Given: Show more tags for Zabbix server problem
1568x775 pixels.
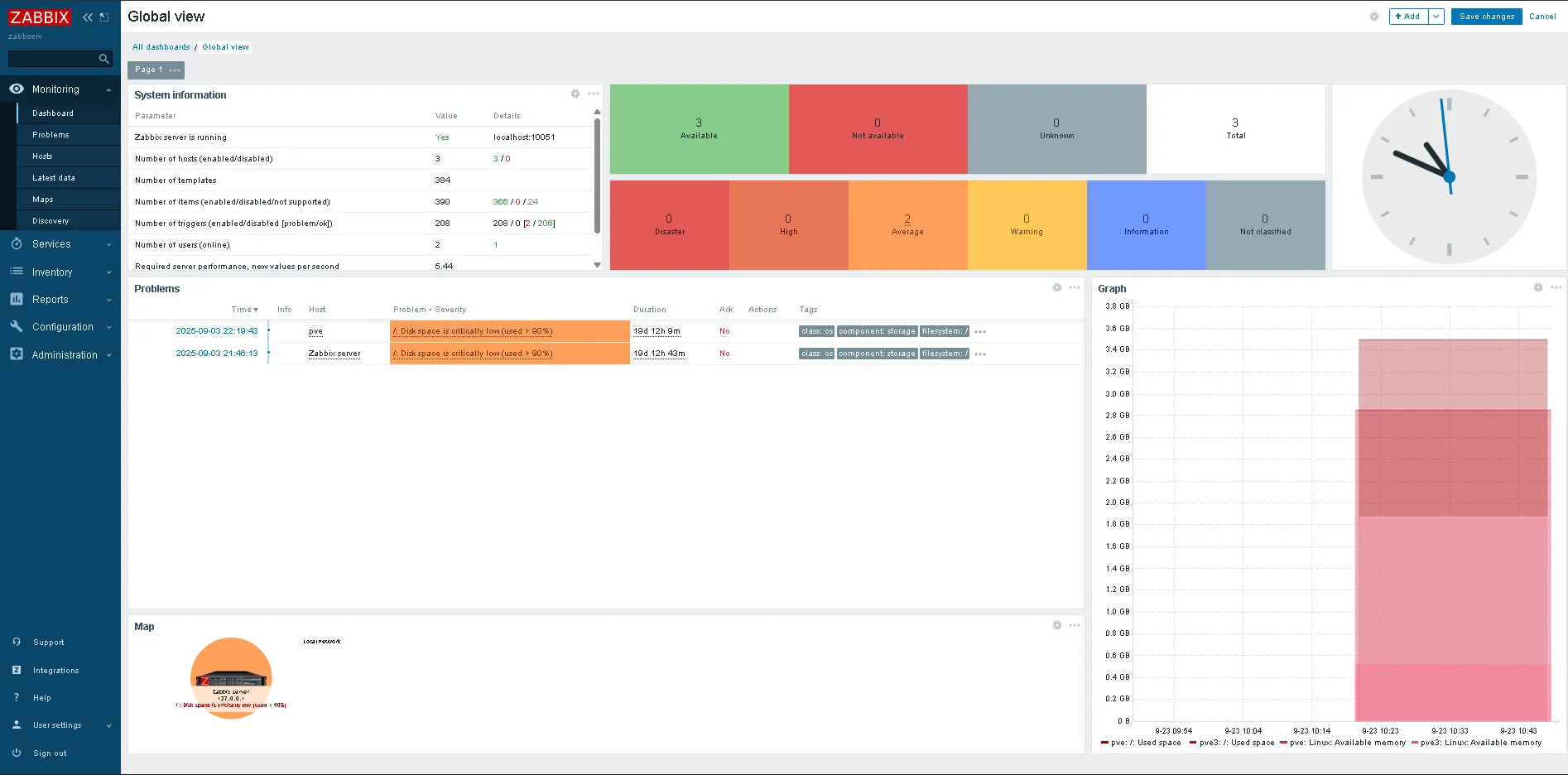Looking at the screenshot, I should click(x=980, y=354).
